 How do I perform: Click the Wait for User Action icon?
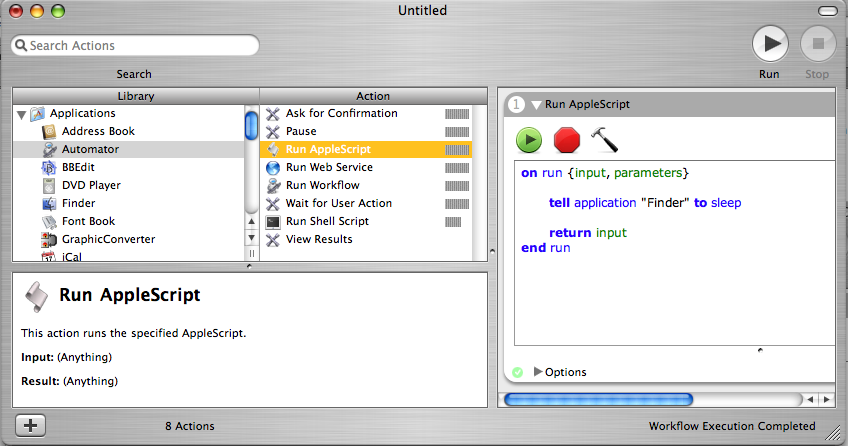click(273, 203)
